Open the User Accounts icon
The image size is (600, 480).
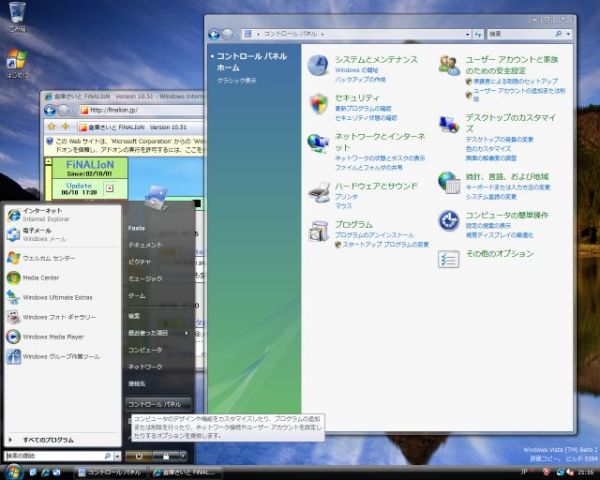tap(449, 65)
